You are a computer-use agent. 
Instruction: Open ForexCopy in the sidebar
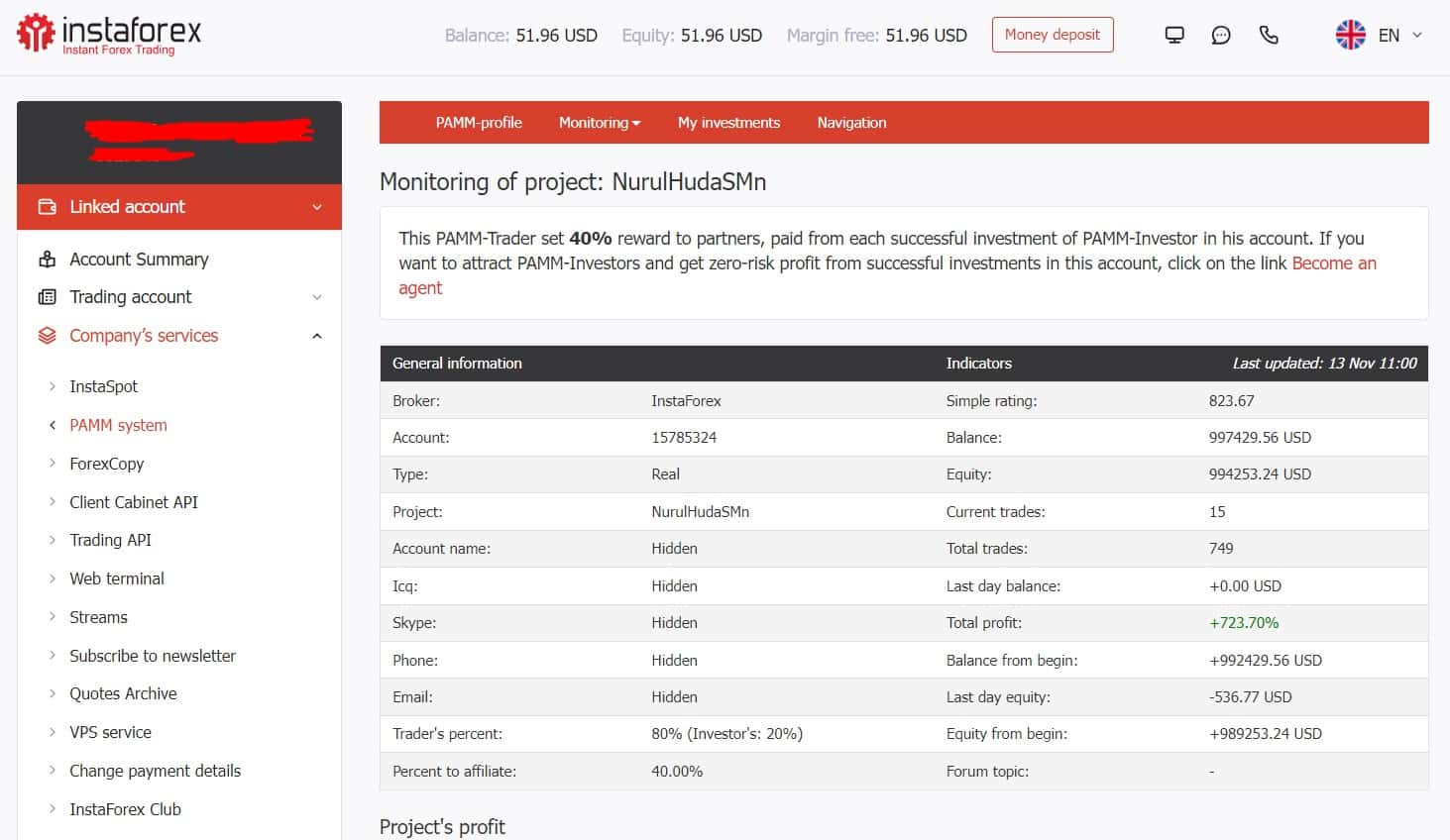point(106,464)
